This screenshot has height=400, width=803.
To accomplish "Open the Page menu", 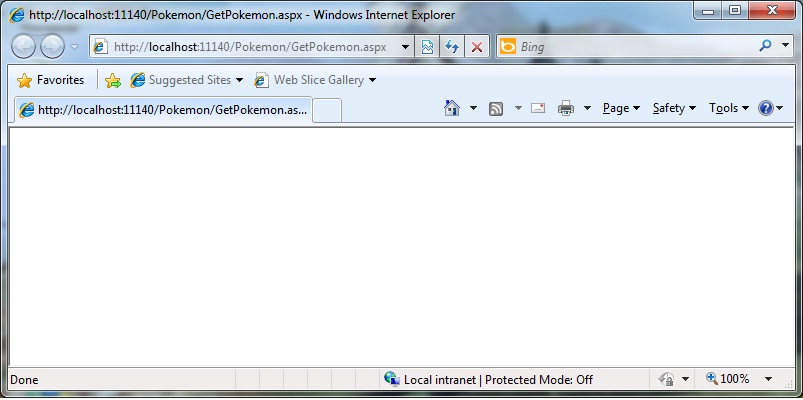I will [x=621, y=108].
